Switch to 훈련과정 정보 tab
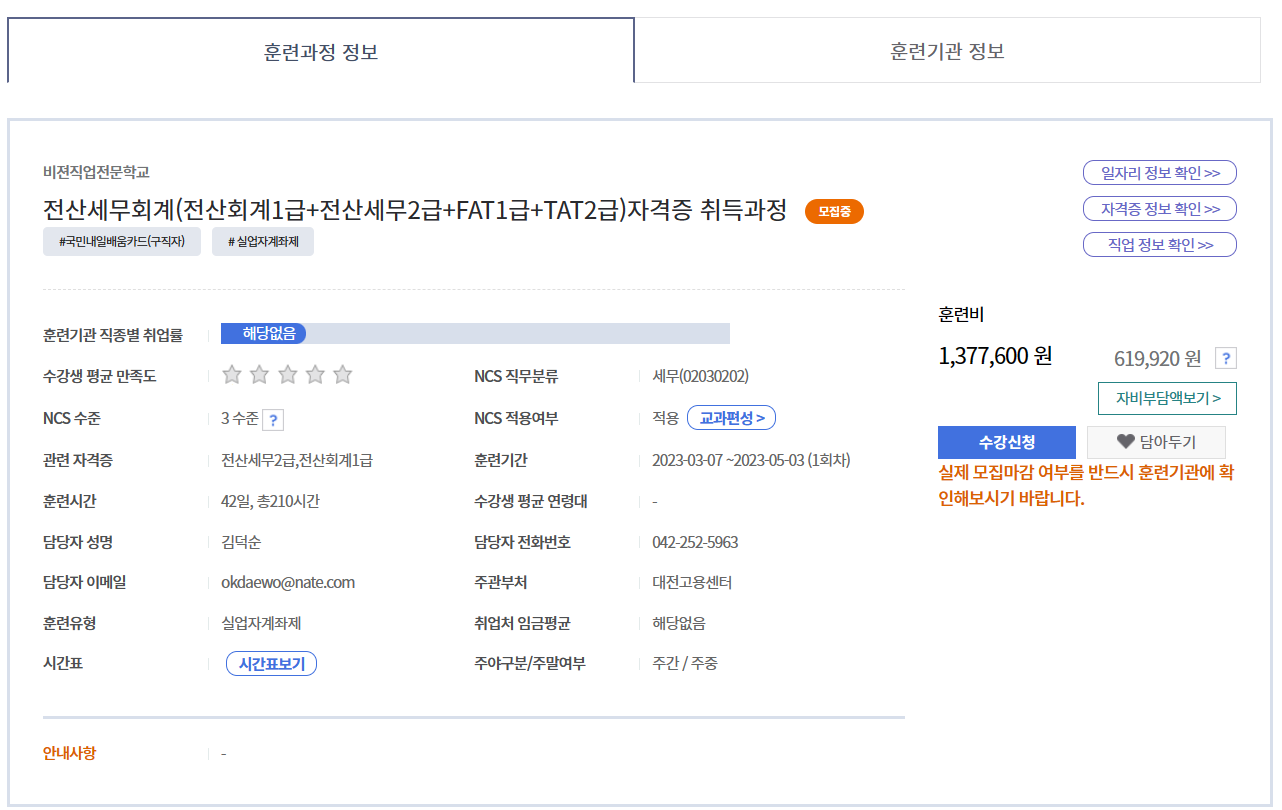Image resolution: width=1282 pixels, height=810 pixels. [321, 51]
